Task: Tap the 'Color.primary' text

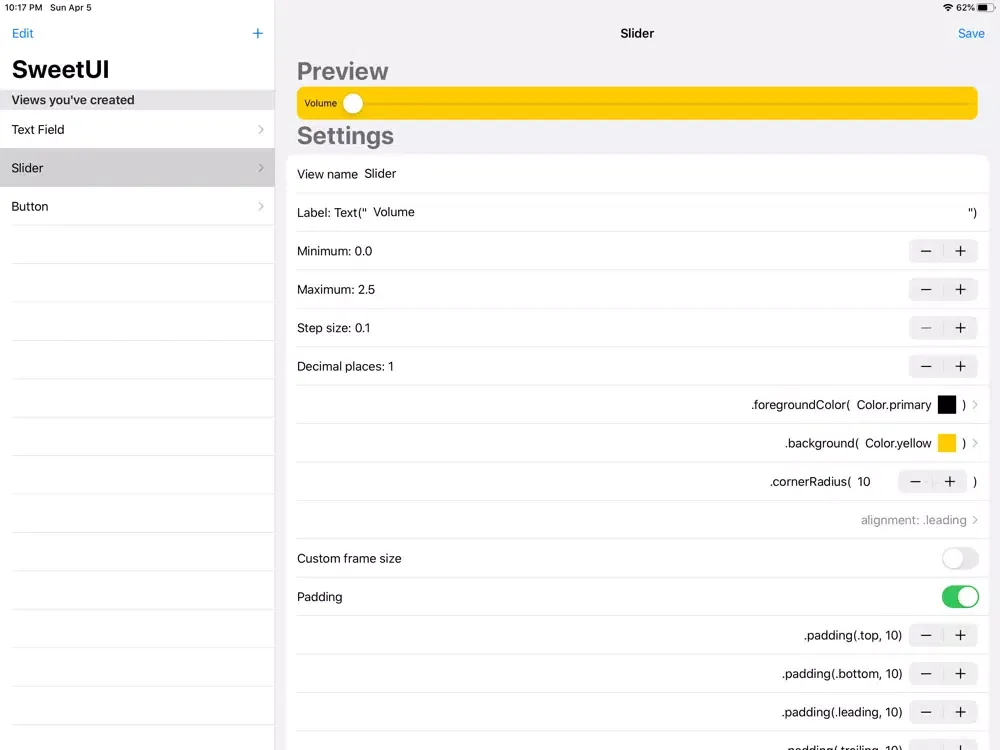Action: [893, 405]
